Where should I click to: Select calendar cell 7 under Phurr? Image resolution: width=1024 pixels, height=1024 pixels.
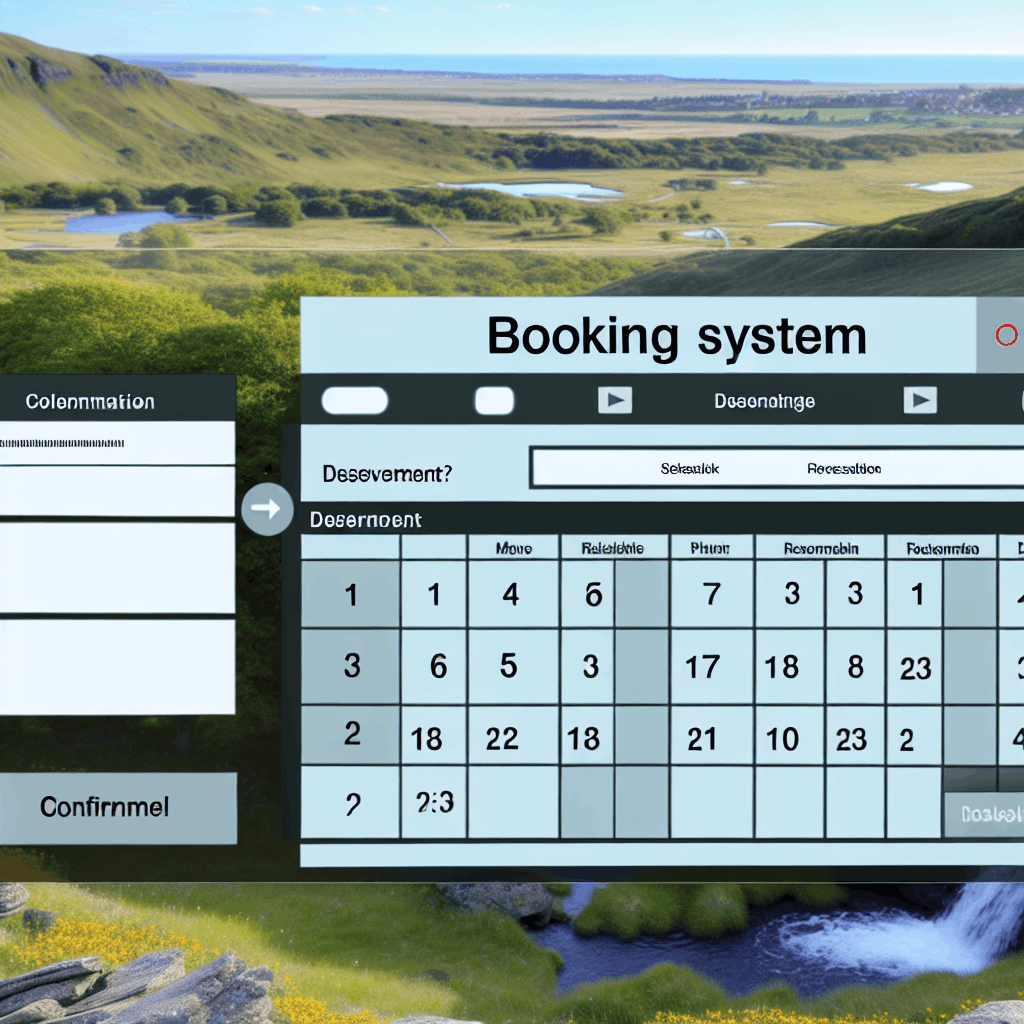click(x=712, y=594)
